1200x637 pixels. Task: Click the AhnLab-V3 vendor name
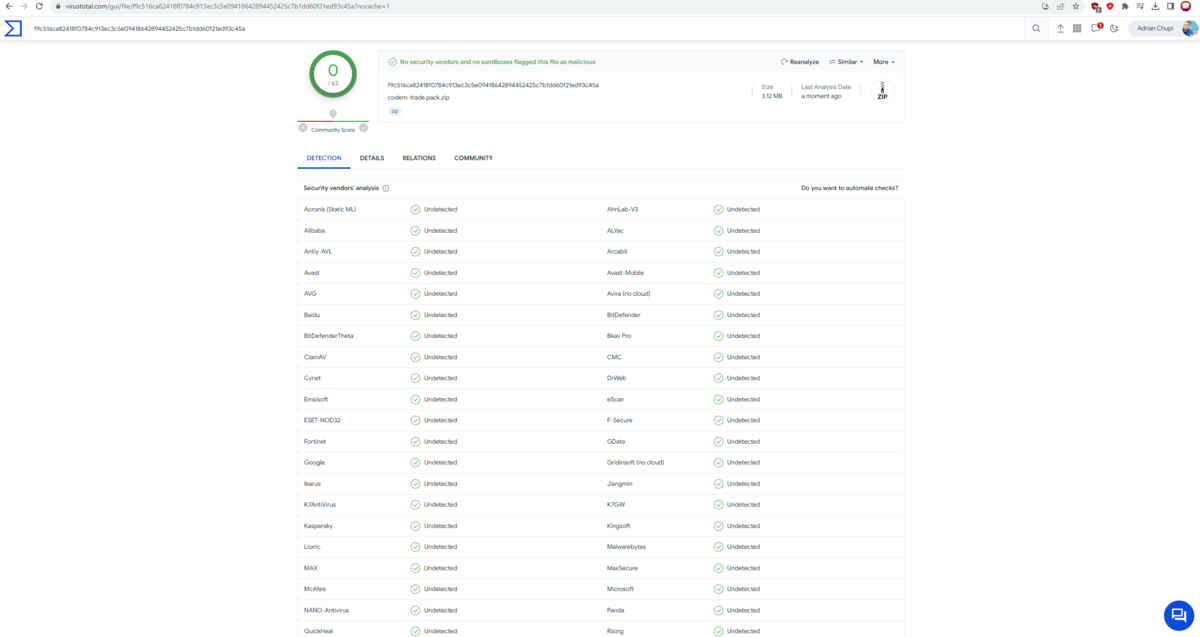point(622,209)
